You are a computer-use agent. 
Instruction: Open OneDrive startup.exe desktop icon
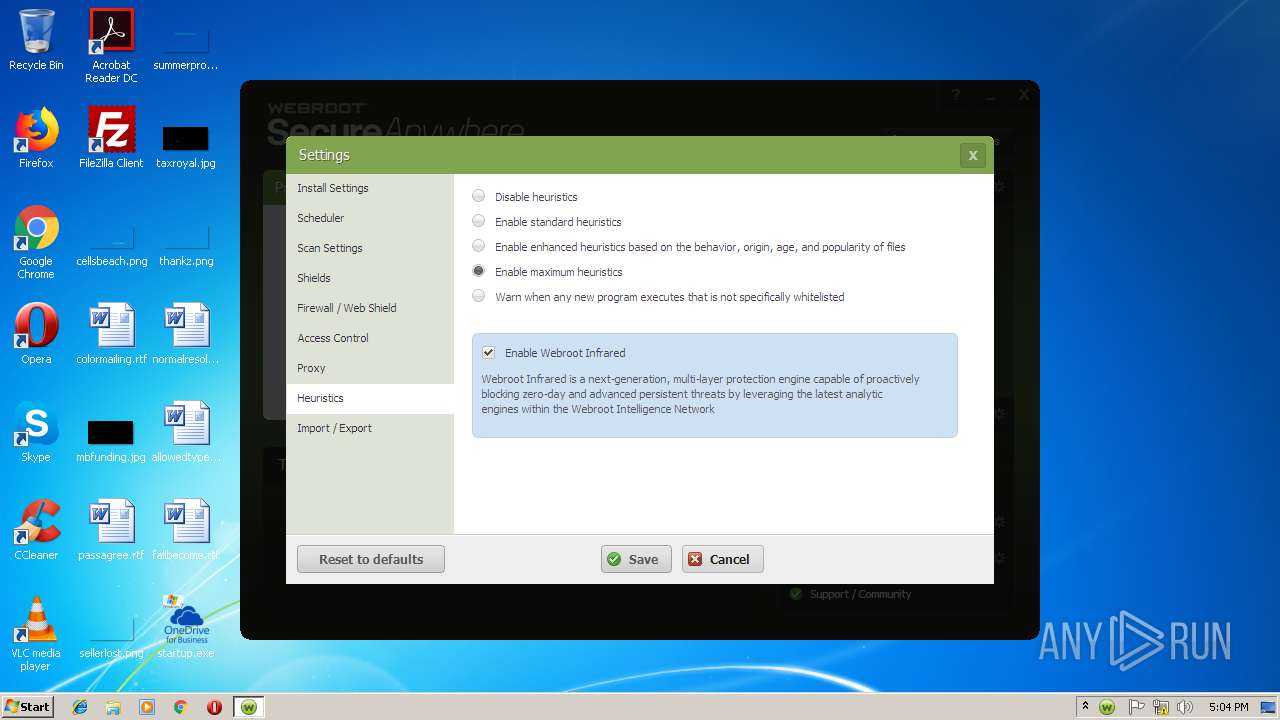186,628
